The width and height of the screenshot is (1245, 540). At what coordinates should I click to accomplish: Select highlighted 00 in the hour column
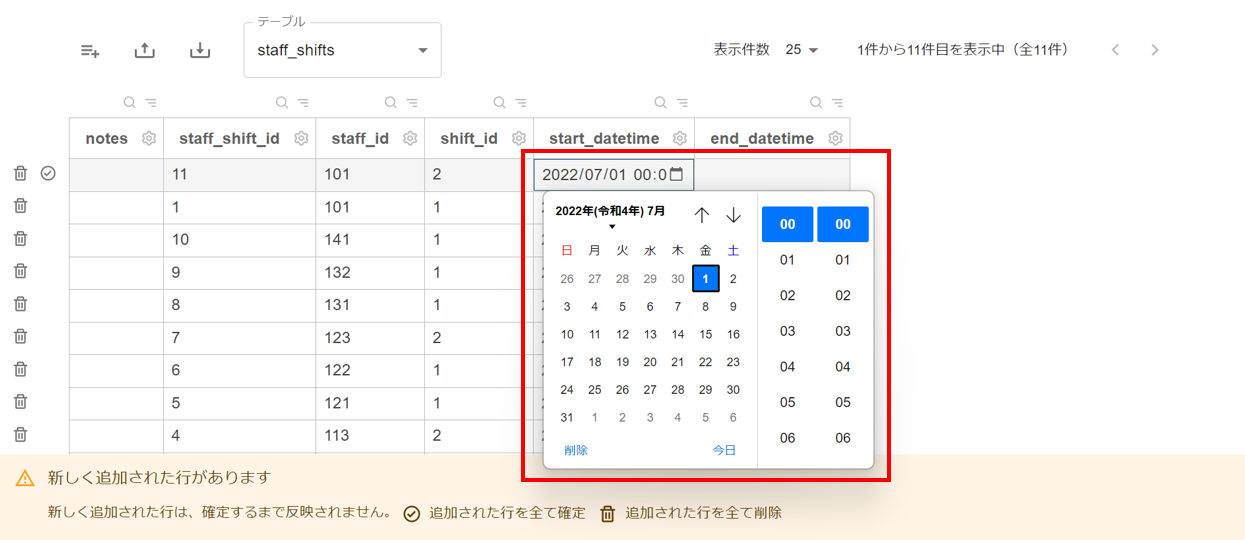(x=787, y=224)
